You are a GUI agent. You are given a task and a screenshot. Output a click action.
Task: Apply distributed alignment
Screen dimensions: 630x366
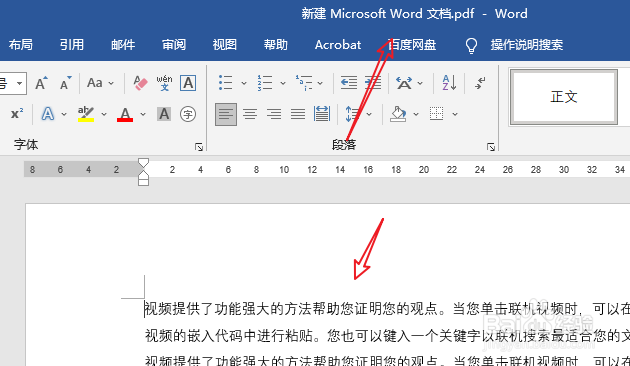click(x=322, y=114)
